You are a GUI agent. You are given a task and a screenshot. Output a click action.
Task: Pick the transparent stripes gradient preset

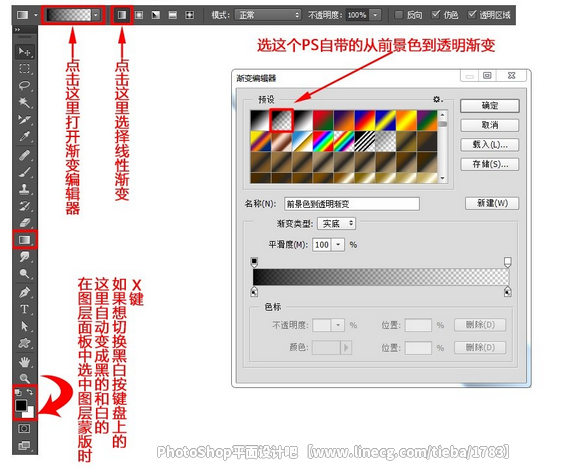[x=365, y=141]
